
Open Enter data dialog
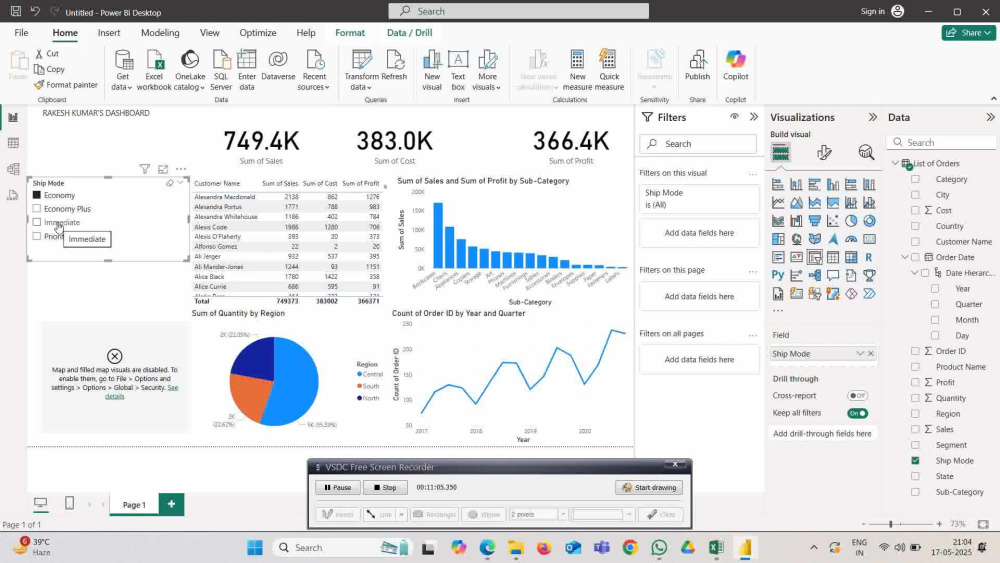tap(247, 70)
